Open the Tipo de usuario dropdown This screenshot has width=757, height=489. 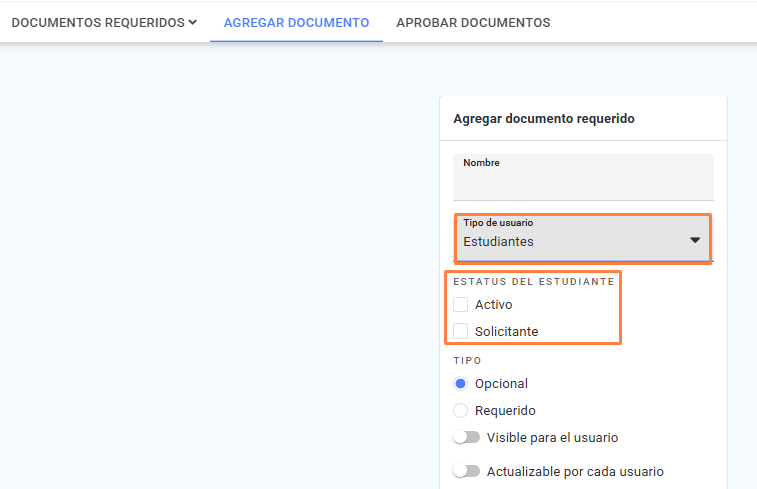[x=583, y=239]
